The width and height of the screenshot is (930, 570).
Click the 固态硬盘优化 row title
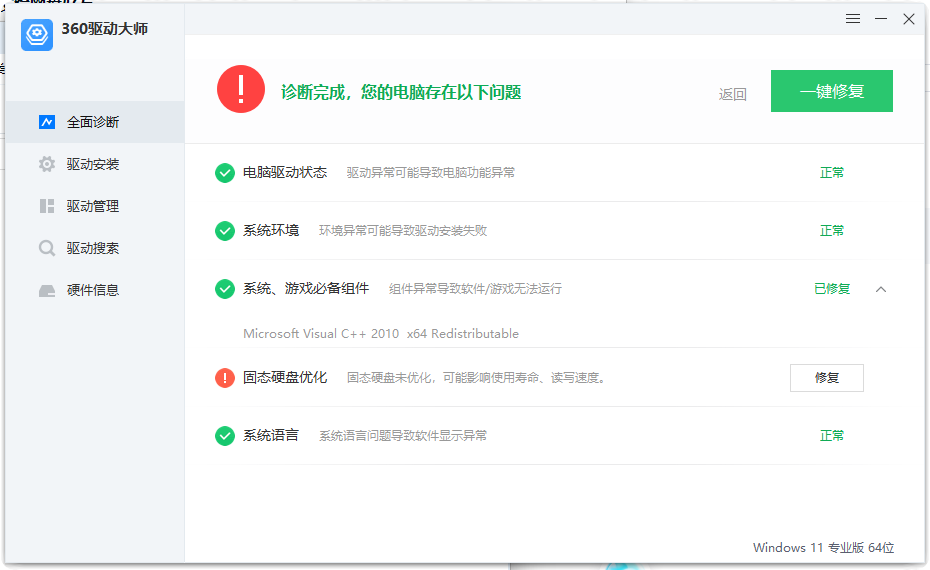(x=285, y=377)
